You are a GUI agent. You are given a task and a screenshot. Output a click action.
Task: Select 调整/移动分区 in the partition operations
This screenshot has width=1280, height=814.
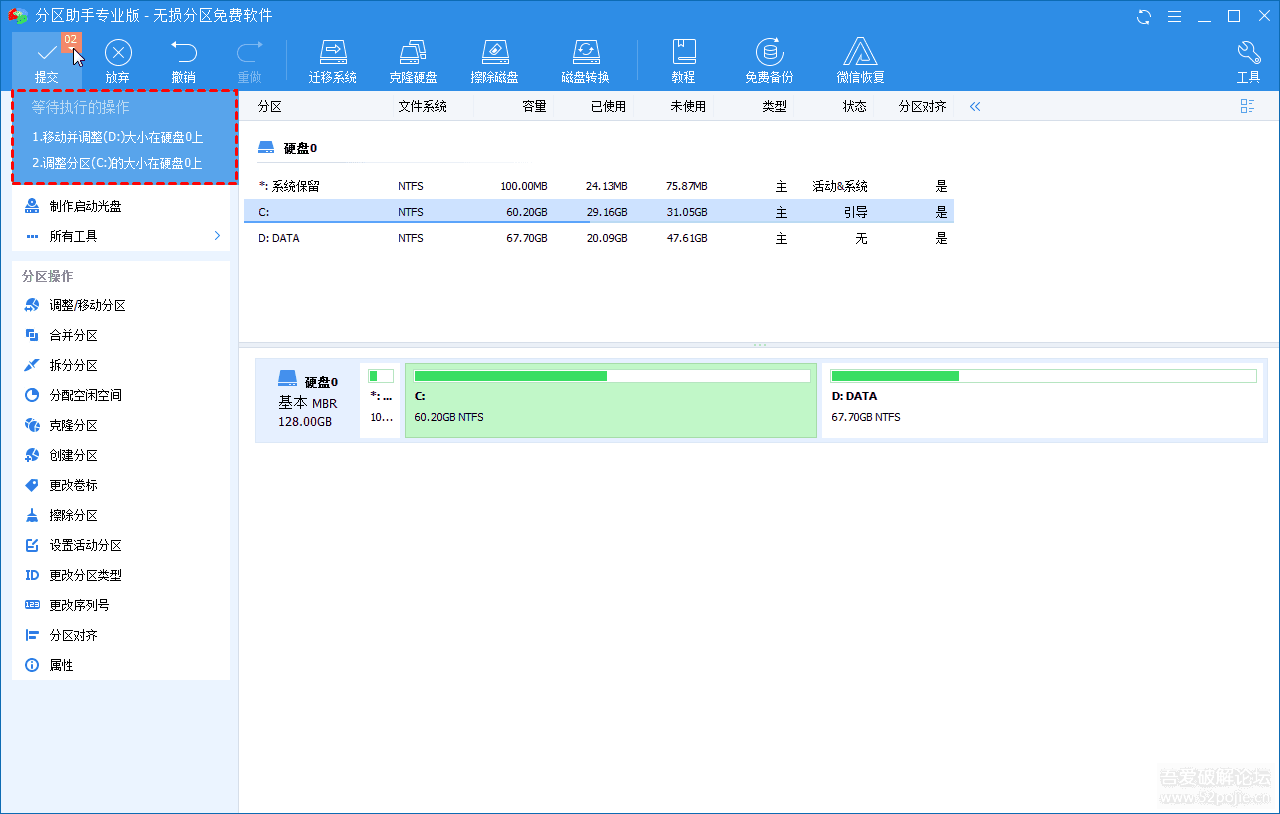87,305
